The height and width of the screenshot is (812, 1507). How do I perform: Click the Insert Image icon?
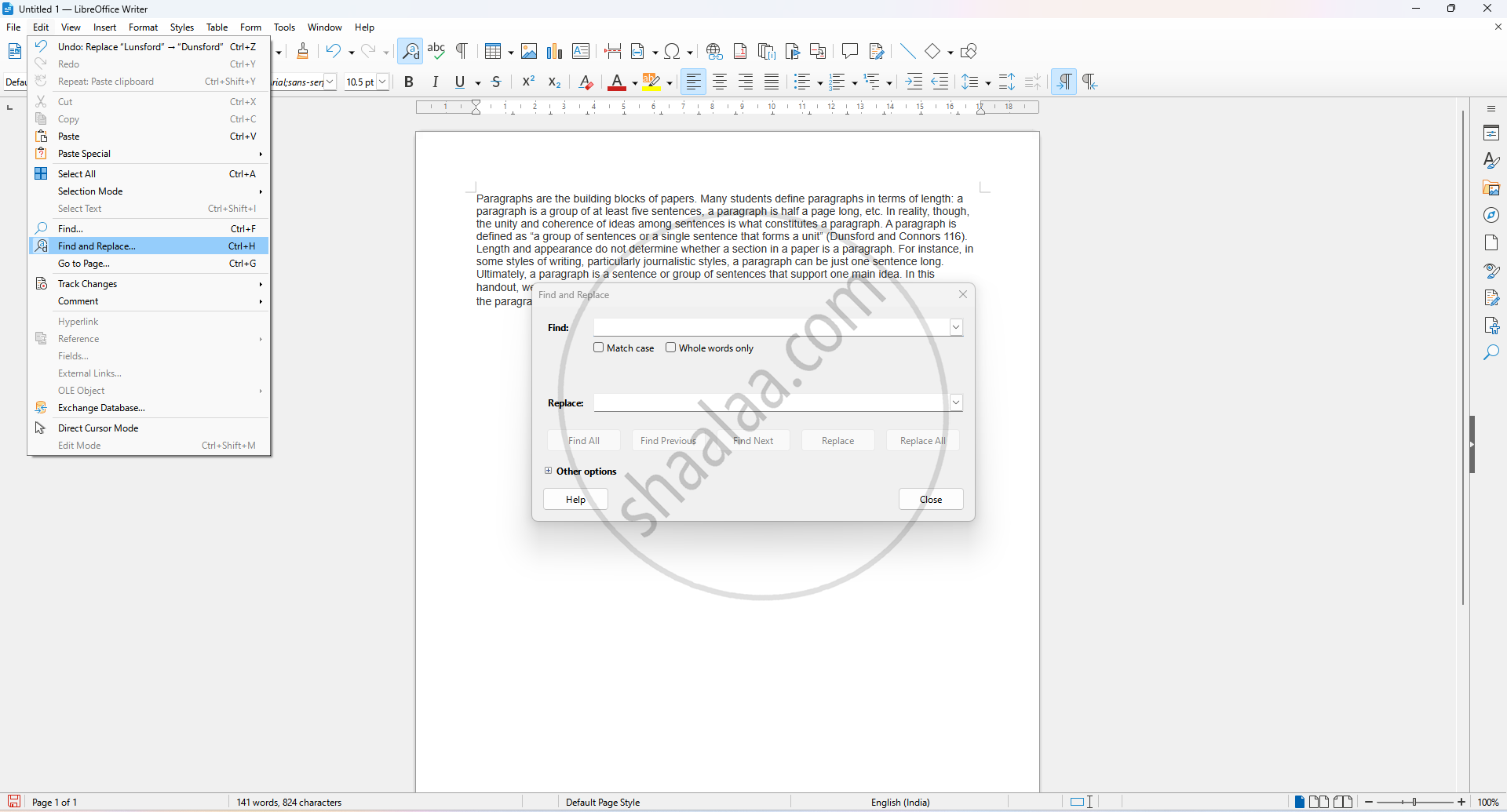529,52
